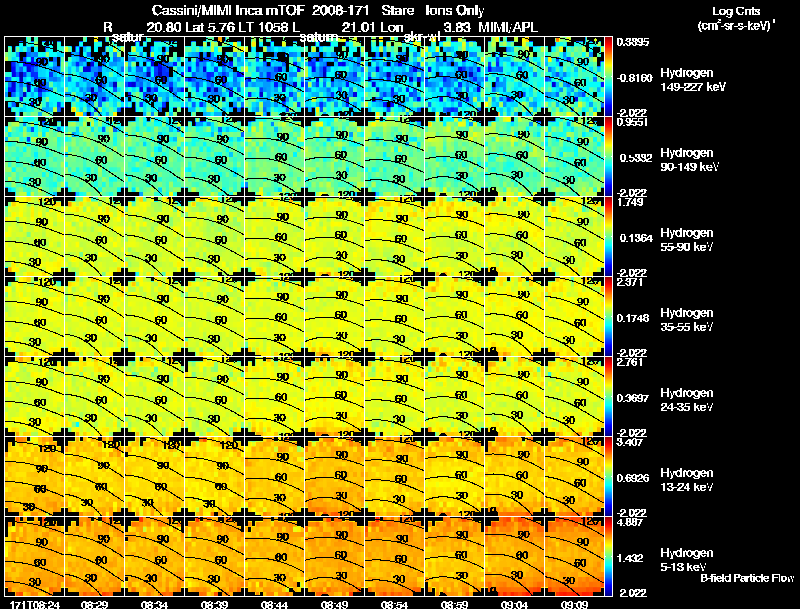The height and width of the screenshot is (609, 800).
Task: Click the 'Stare' word in title
Action: click(x=397, y=11)
